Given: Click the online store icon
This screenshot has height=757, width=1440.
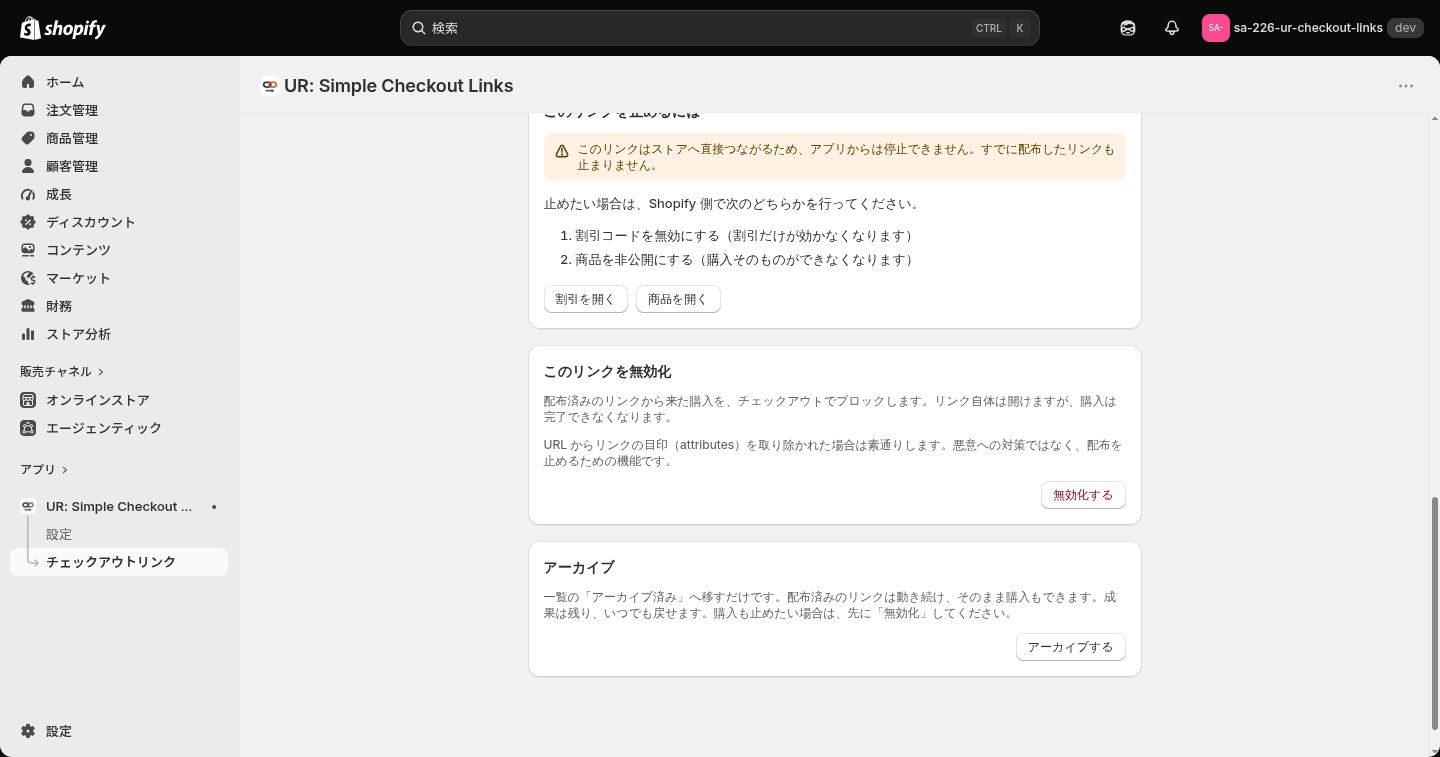Looking at the screenshot, I should (28, 400).
